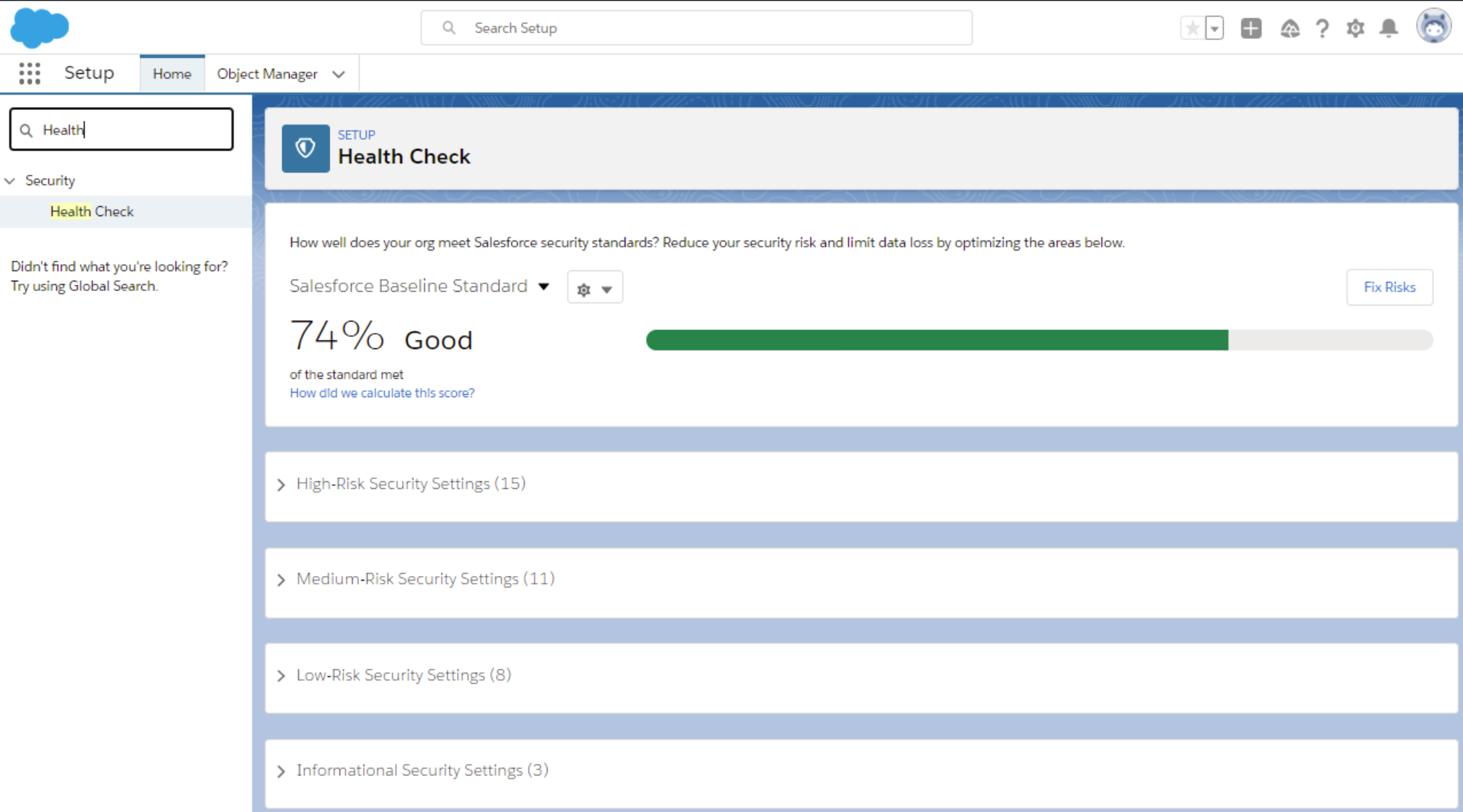Click the 74% security score progress bar
The height and width of the screenshot is (812, 1463).
[1039, 340]
